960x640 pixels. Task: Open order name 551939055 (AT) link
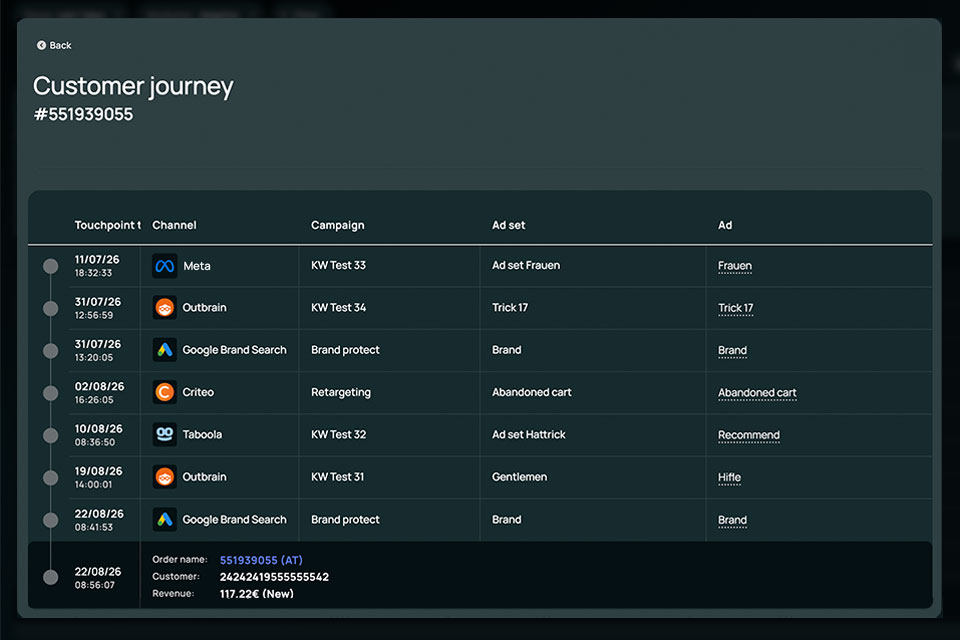[x=261, y=560]
